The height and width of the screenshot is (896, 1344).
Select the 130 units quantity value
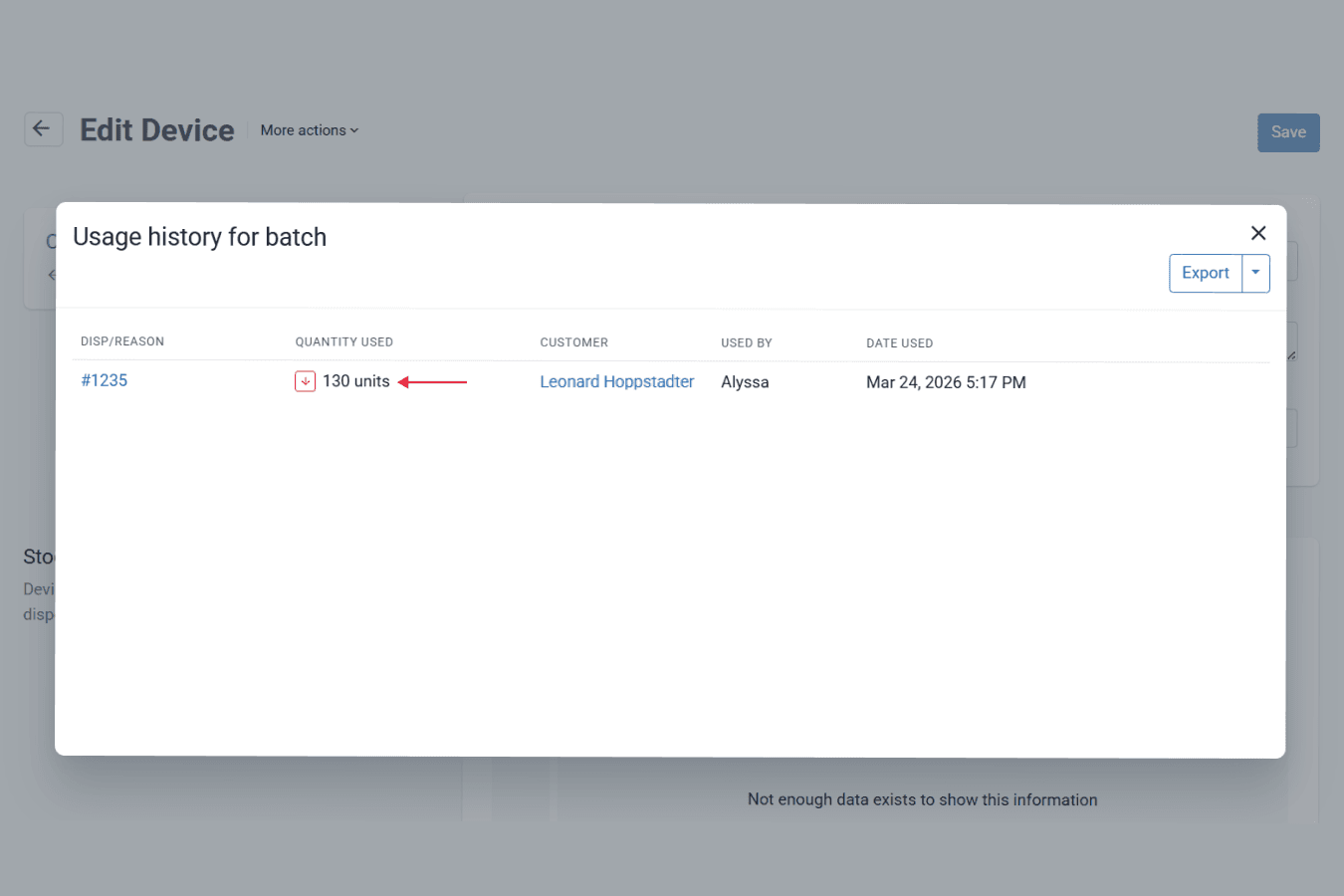click(x=356, y=381)
